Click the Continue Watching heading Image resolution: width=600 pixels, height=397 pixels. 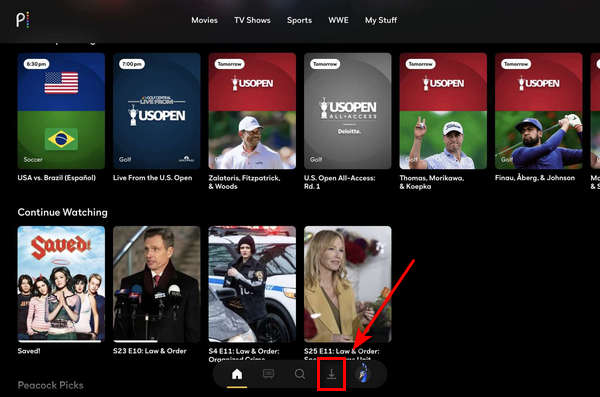click(x=62, y=212)
